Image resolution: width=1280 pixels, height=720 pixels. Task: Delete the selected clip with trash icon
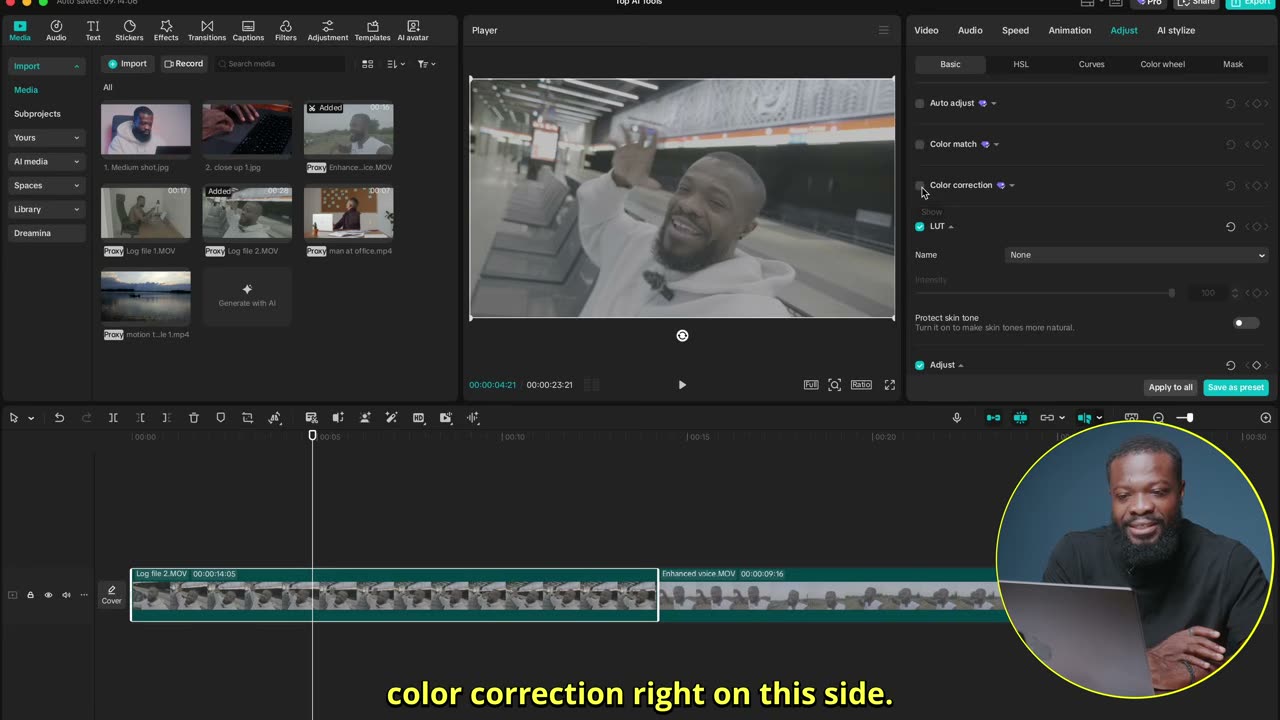194,418
